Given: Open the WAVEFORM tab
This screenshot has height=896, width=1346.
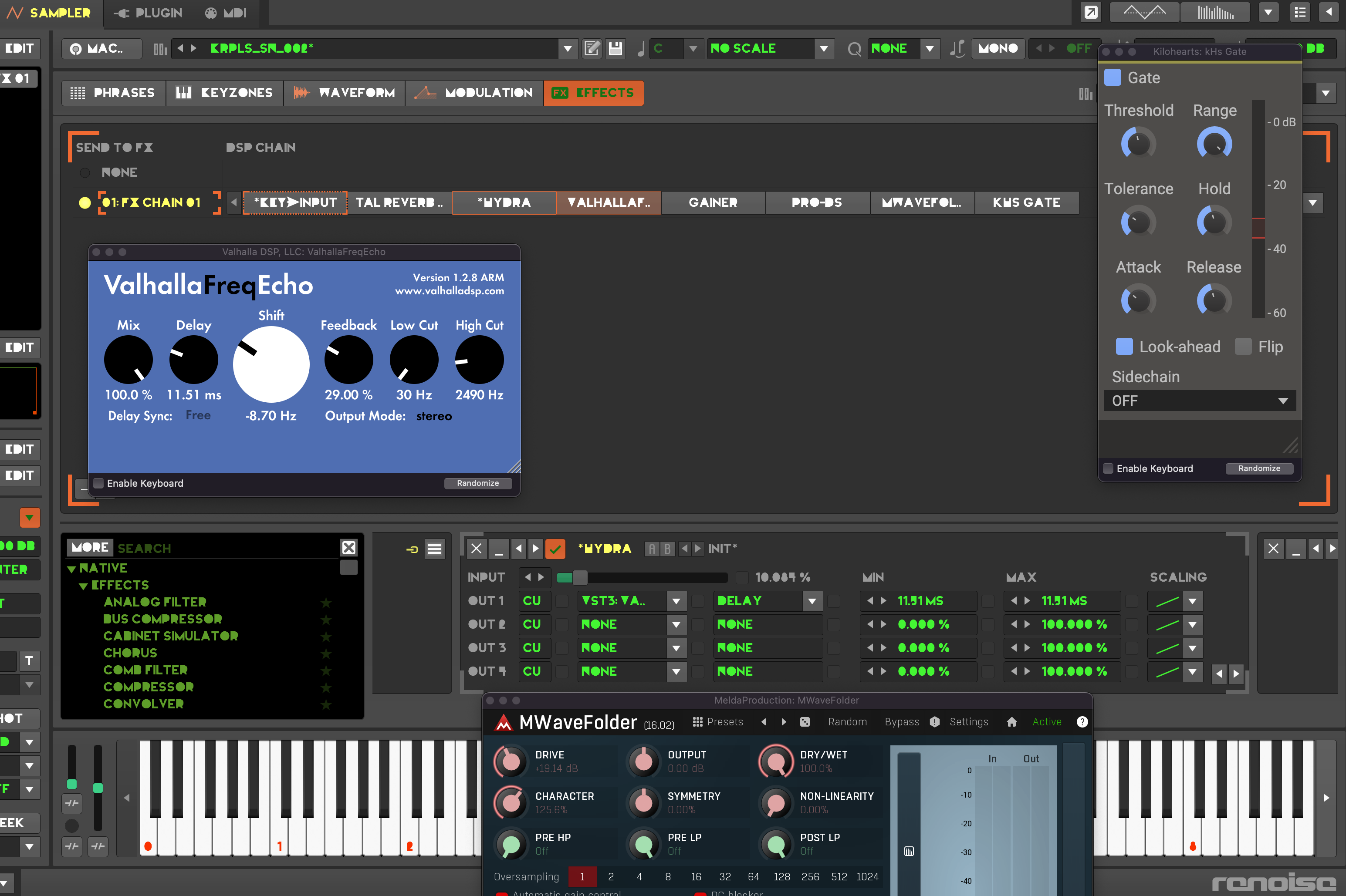Looking at the screenshot, I should 344,93.
